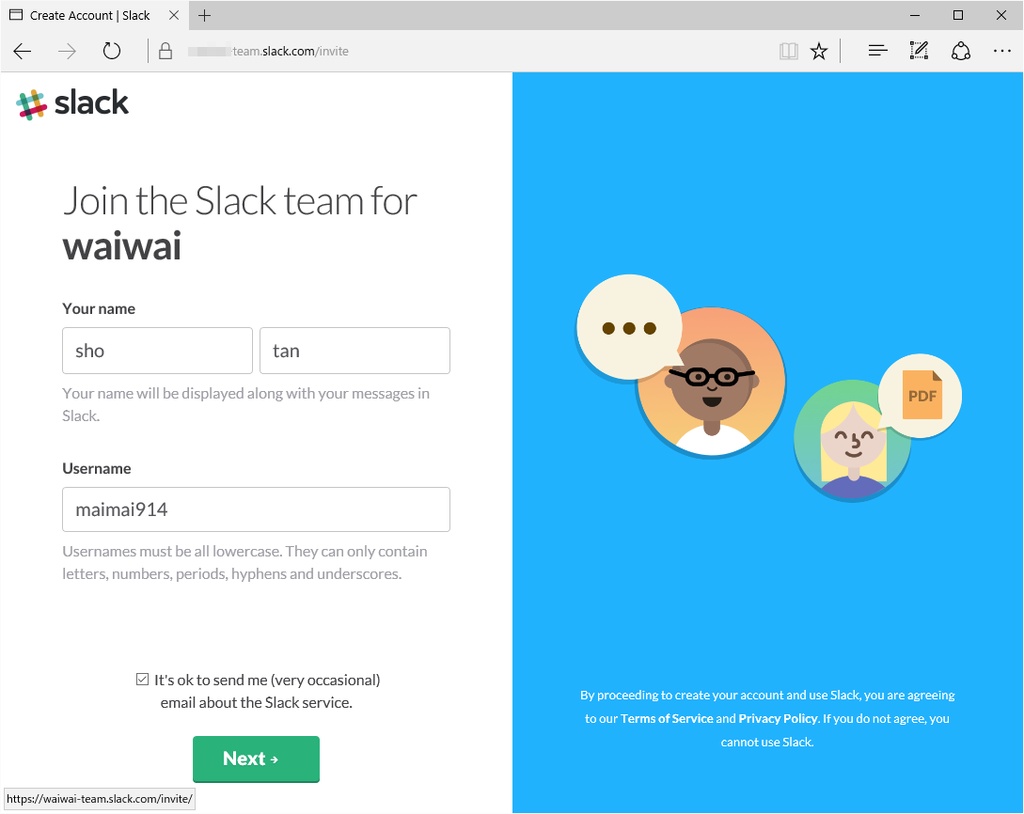1024x814 pixels.
Task: Open the Terms of Service link
Action: (666, 718)
